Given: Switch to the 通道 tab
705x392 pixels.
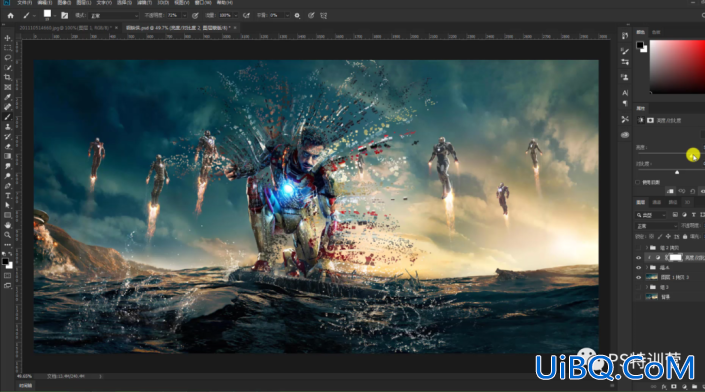Looking at the screenshot, I should pos(656,202).
